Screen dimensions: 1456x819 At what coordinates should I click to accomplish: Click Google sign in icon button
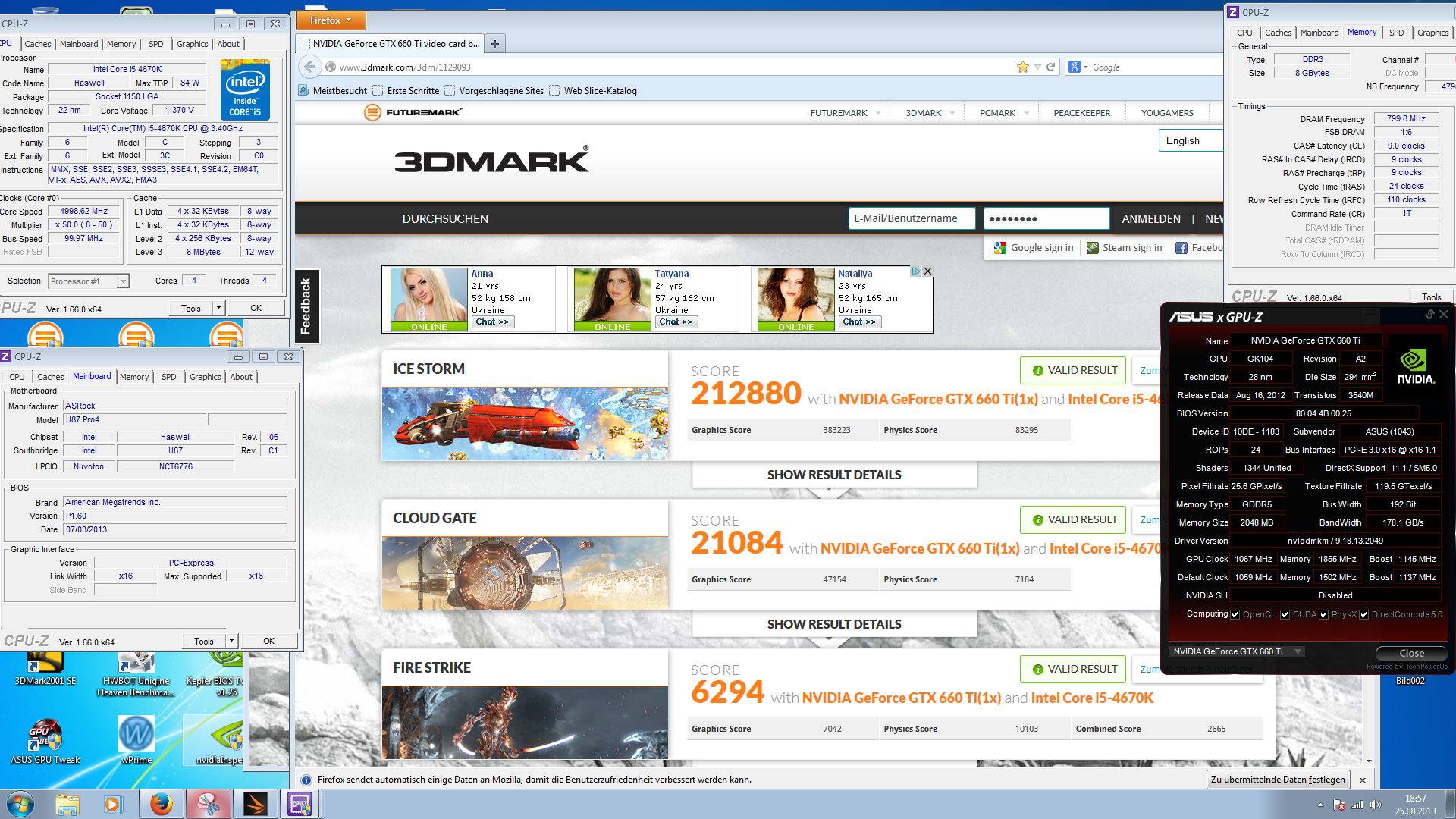click(1034, 247)
